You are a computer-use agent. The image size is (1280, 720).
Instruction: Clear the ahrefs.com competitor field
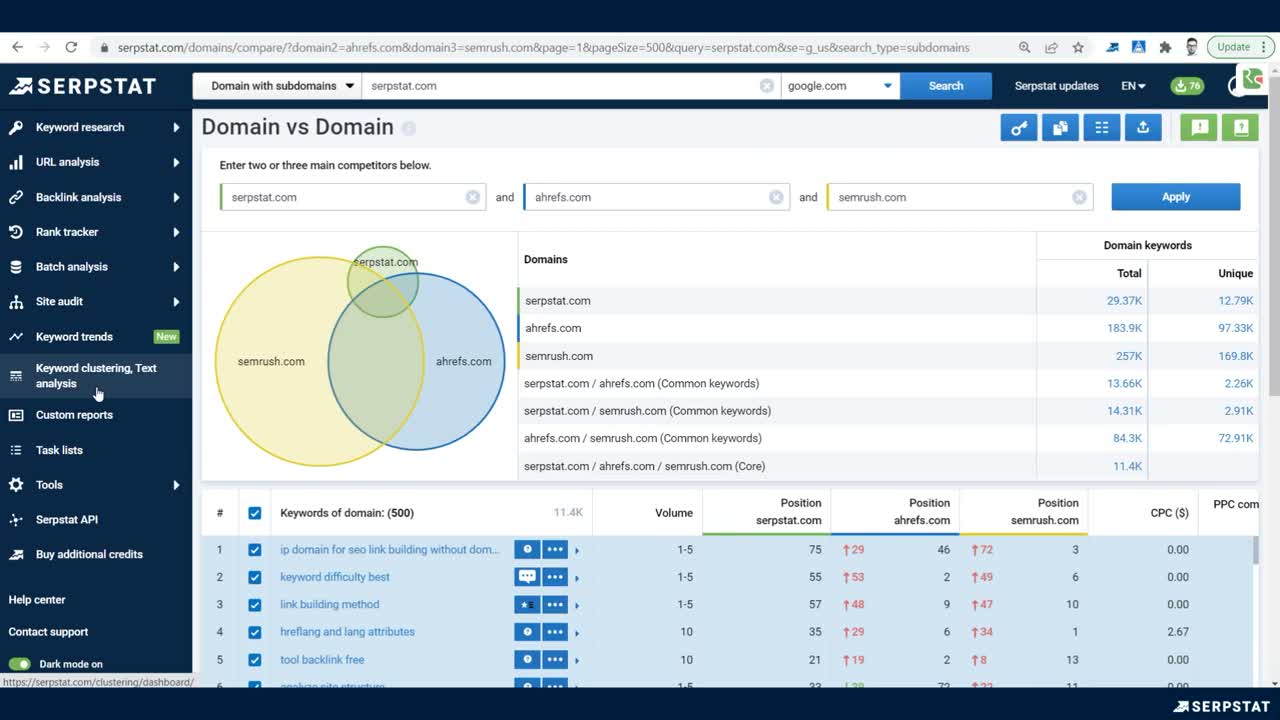pos(776,197)
